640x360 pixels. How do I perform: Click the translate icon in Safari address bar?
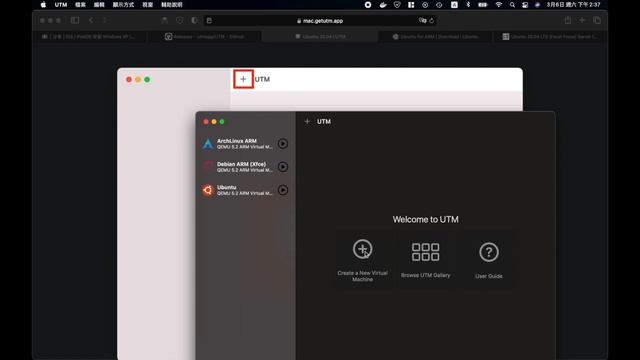click(422, 20)
